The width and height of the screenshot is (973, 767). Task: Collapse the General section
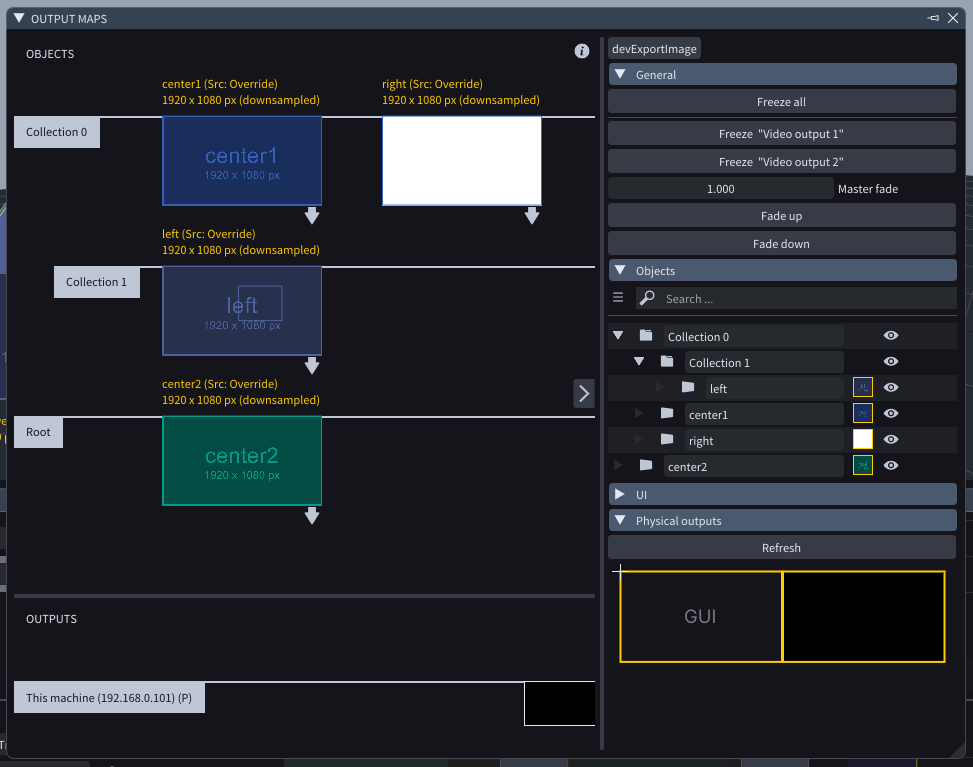click(x=621, y=75)
